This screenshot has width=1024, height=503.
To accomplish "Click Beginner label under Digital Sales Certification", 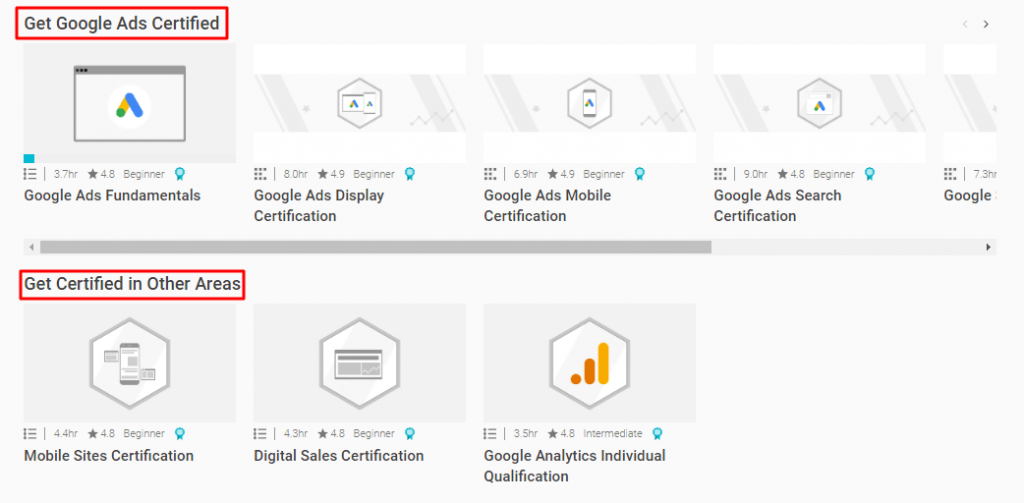I will (x=374, y=434).
